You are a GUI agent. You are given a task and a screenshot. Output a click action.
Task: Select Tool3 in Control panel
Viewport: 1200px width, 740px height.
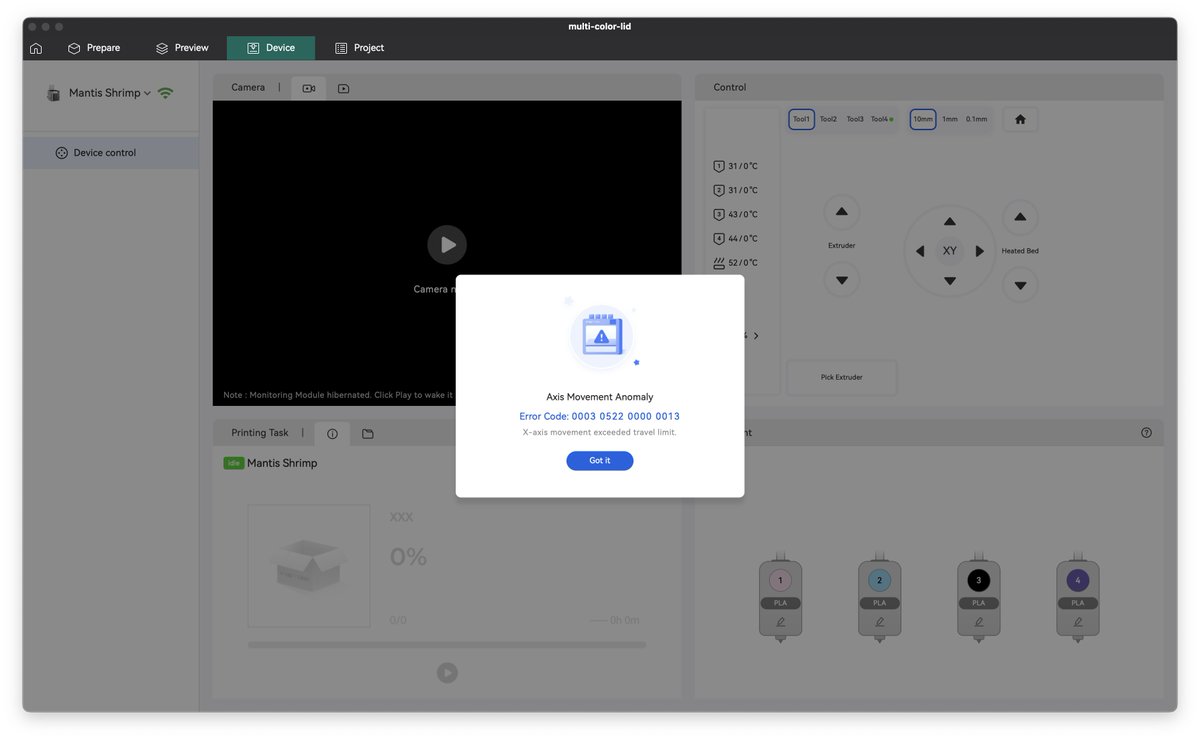tap(855, 119)
